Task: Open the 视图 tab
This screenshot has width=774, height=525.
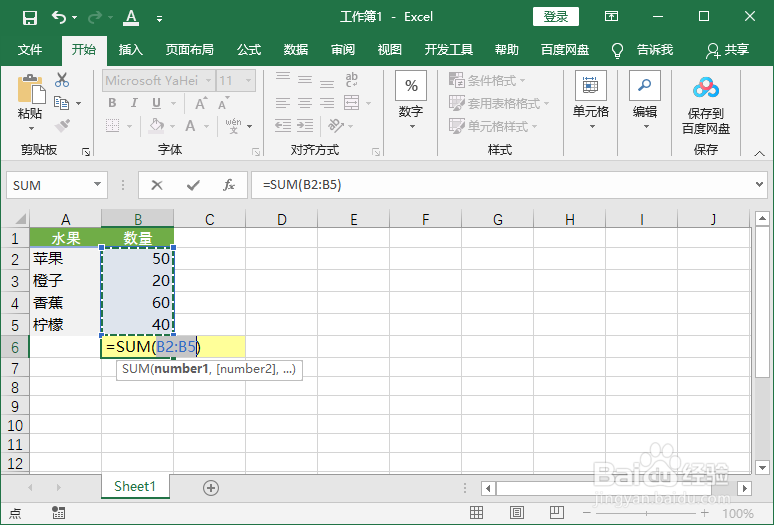Action: [389, 50]
